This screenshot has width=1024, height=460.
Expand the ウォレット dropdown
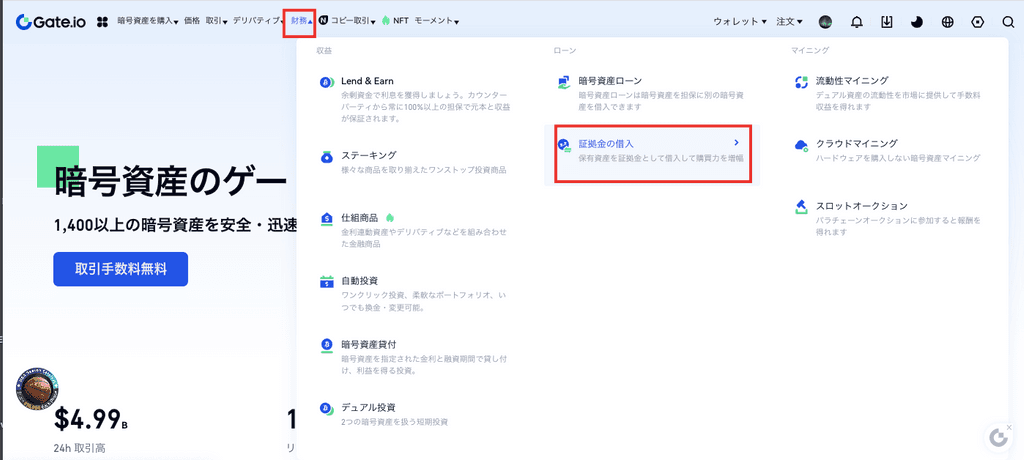pyautogui.click(x=739, y=21)
